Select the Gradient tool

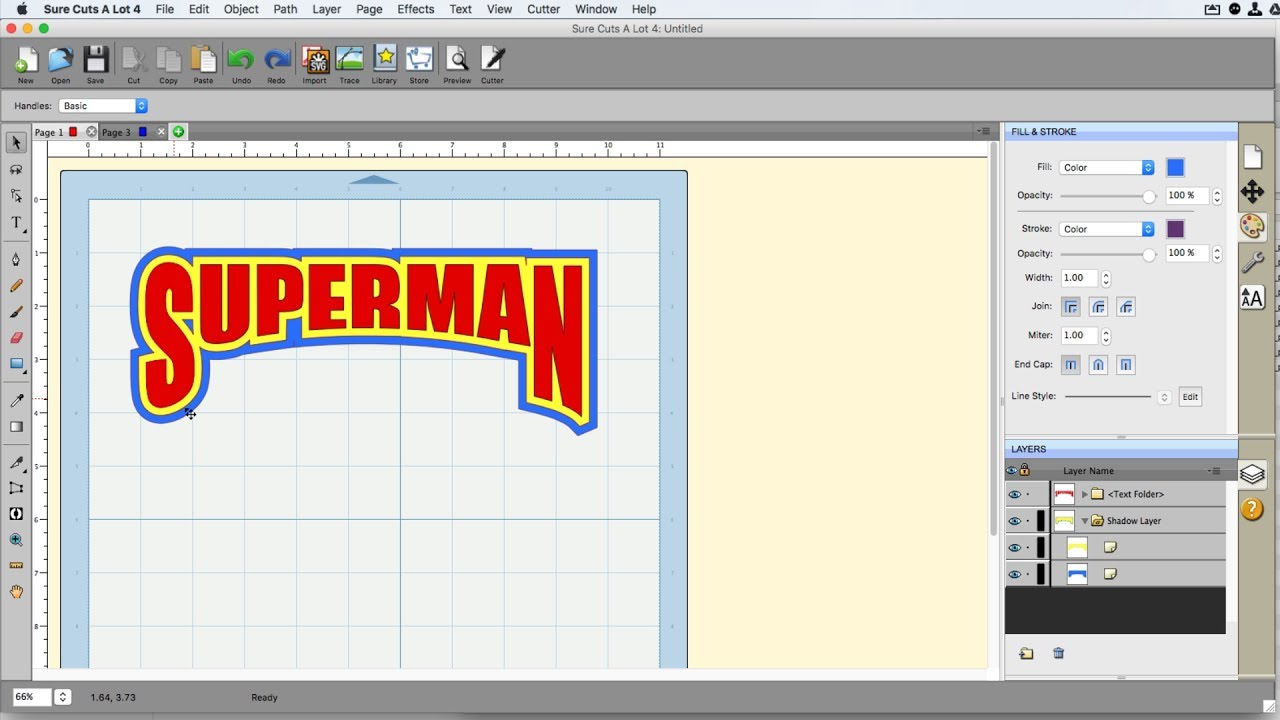tap(16, 427)
